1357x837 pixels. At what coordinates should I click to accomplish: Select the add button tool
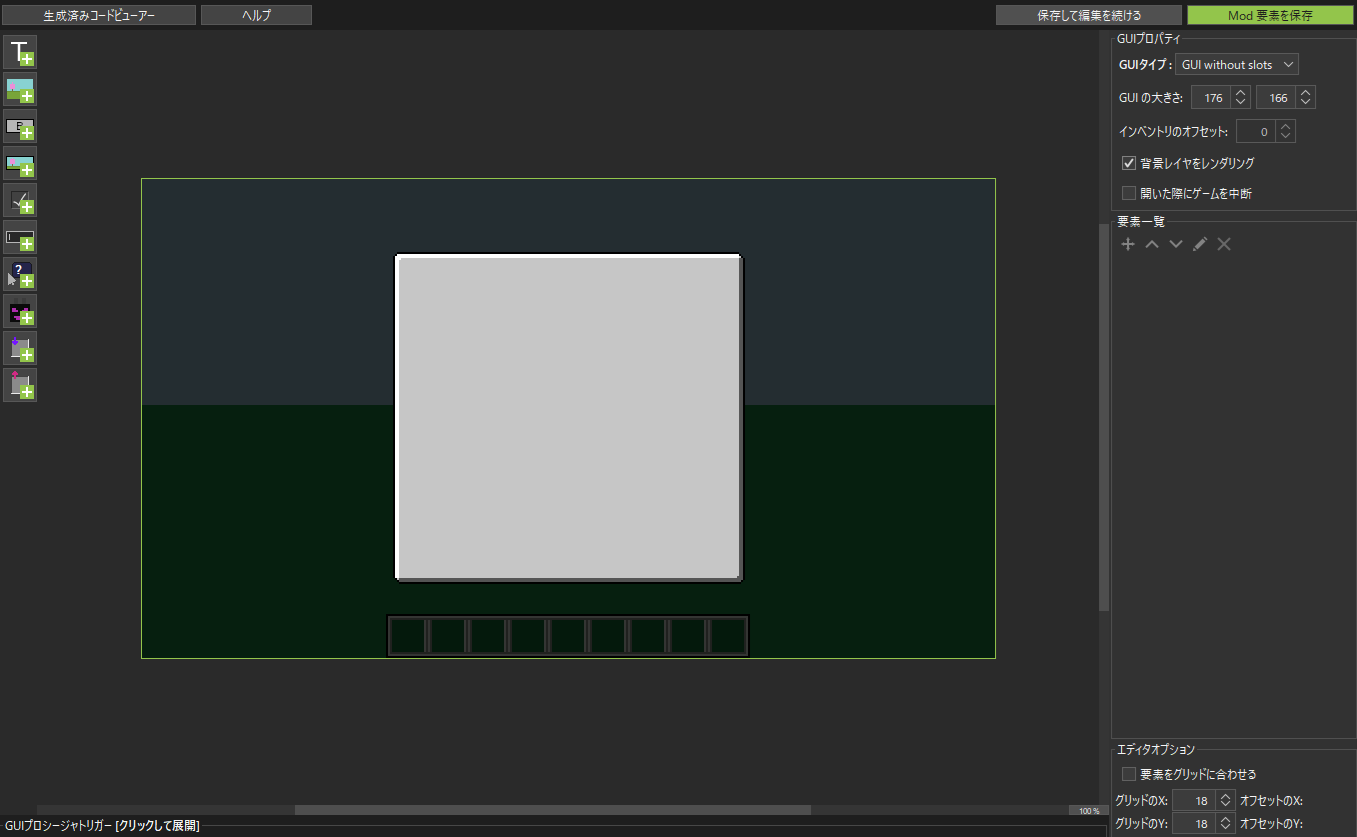pyautogui.click(x=20, y=126)
